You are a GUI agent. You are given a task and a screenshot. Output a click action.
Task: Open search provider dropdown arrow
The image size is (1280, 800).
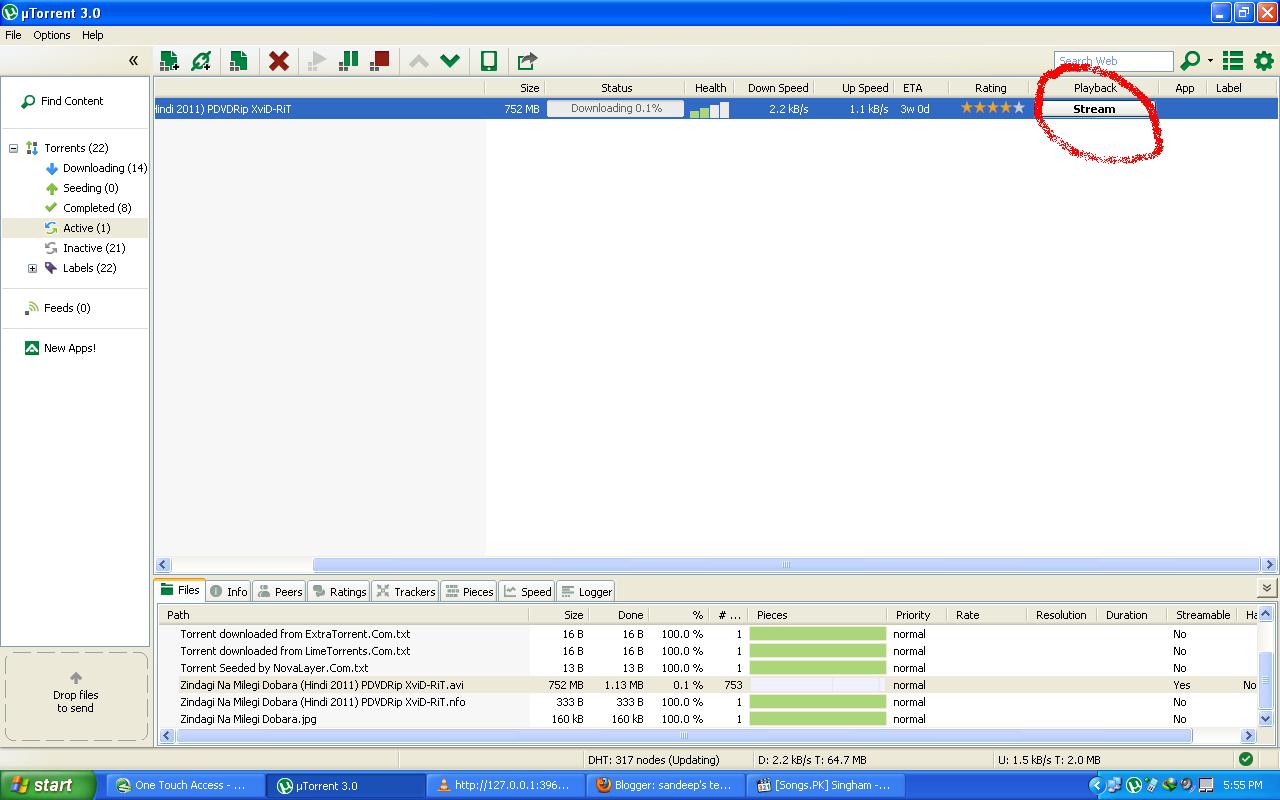tap(1210, 61)
